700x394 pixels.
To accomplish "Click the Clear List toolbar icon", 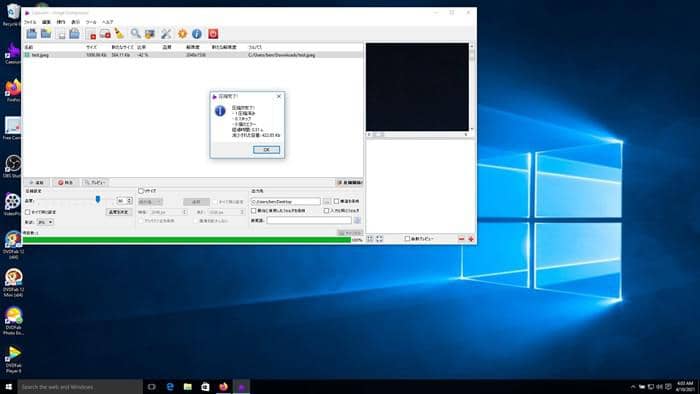I will coord(105,33).
